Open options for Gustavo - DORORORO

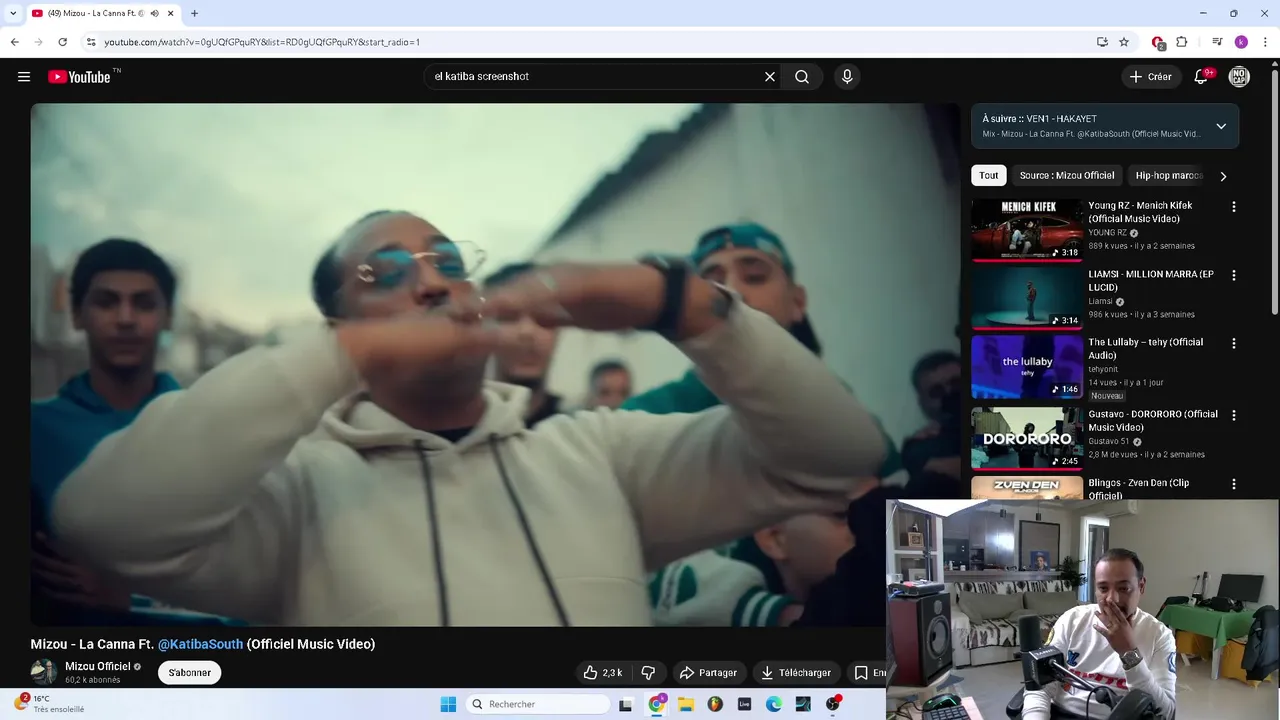click(x=1233, y=415)
